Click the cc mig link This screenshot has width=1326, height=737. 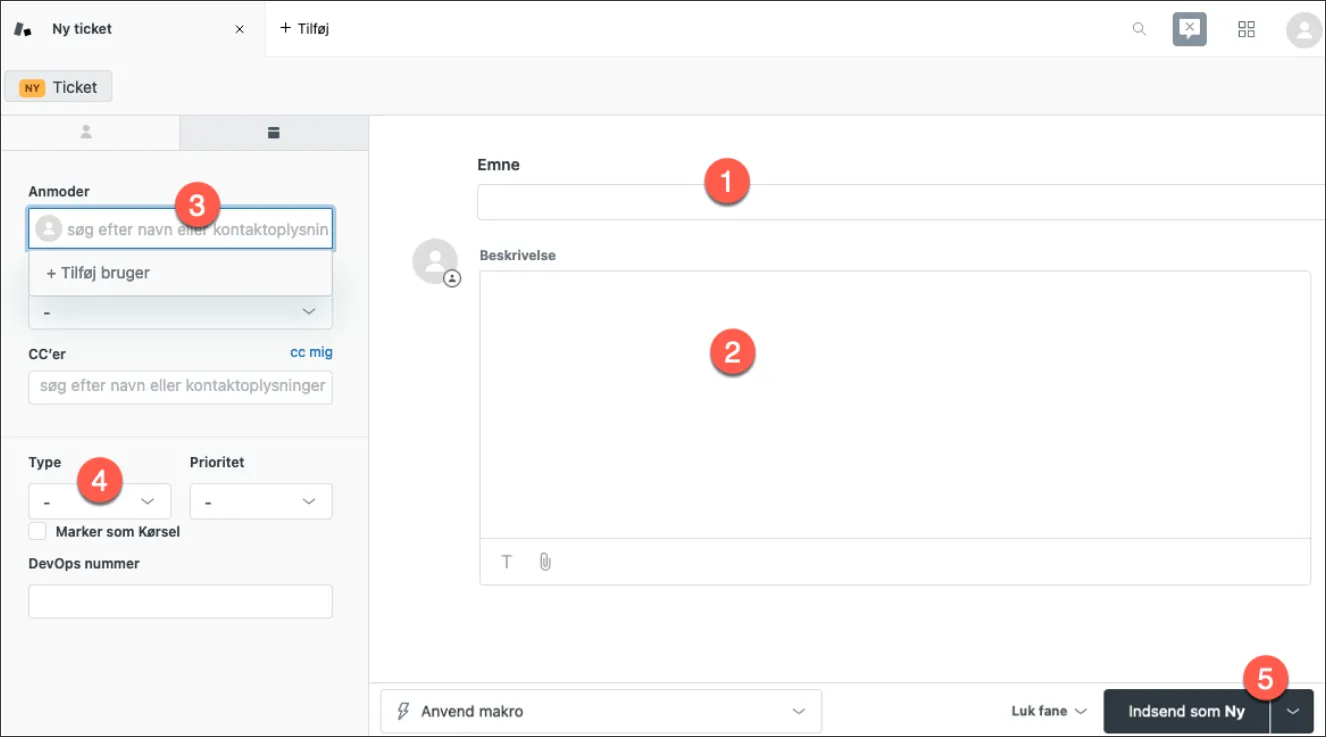pos(311,352)
